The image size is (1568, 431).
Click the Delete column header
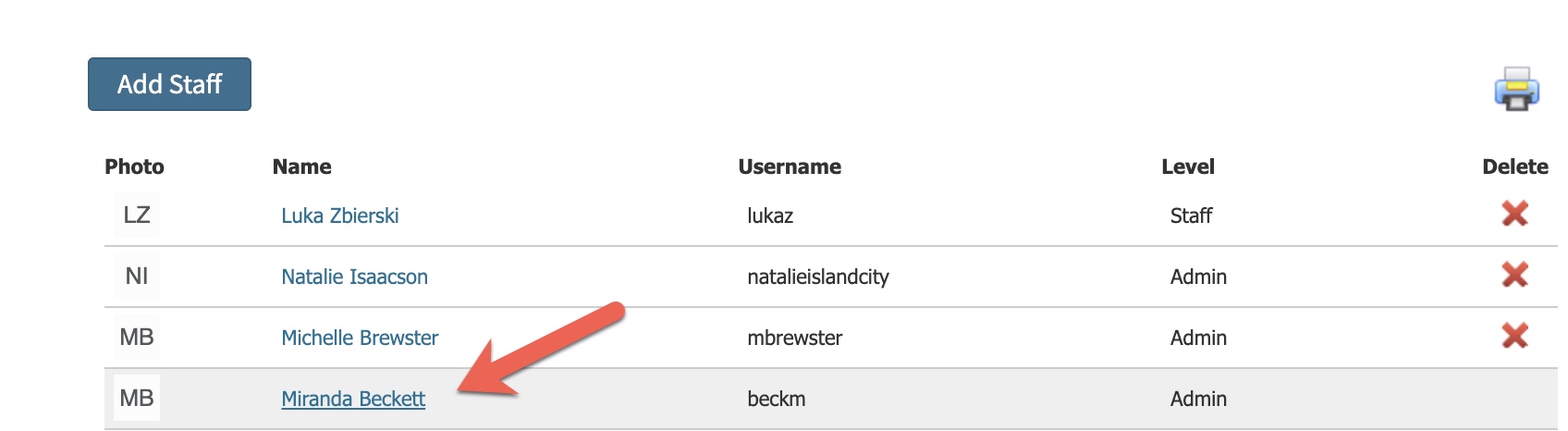tap(1515, 166)
